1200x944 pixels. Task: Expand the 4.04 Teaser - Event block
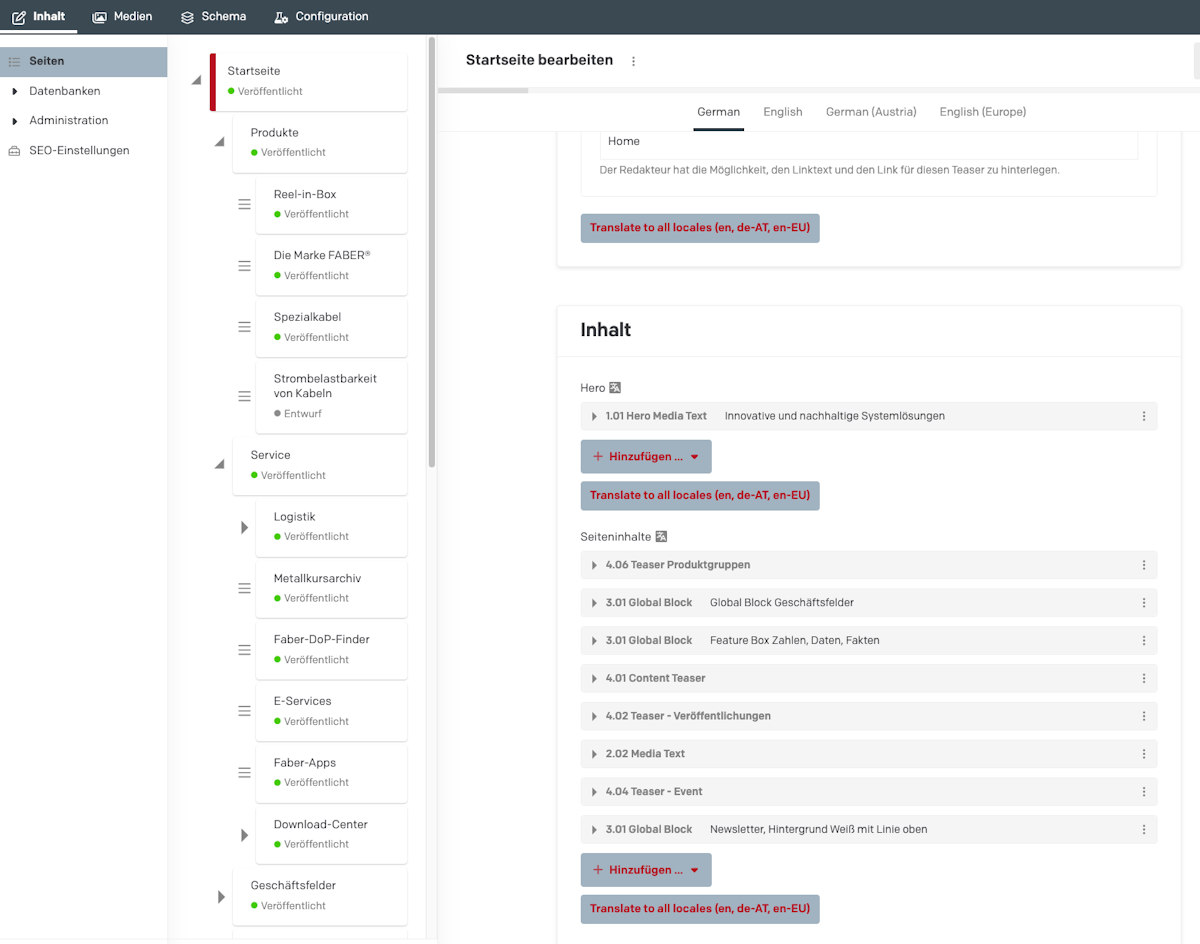pyautogui.click(x=595, y=791)
